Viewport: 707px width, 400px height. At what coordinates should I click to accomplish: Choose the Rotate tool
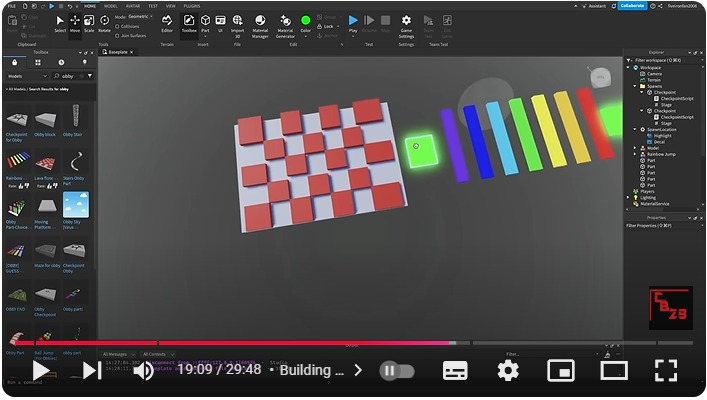click(x=104, y=22)
